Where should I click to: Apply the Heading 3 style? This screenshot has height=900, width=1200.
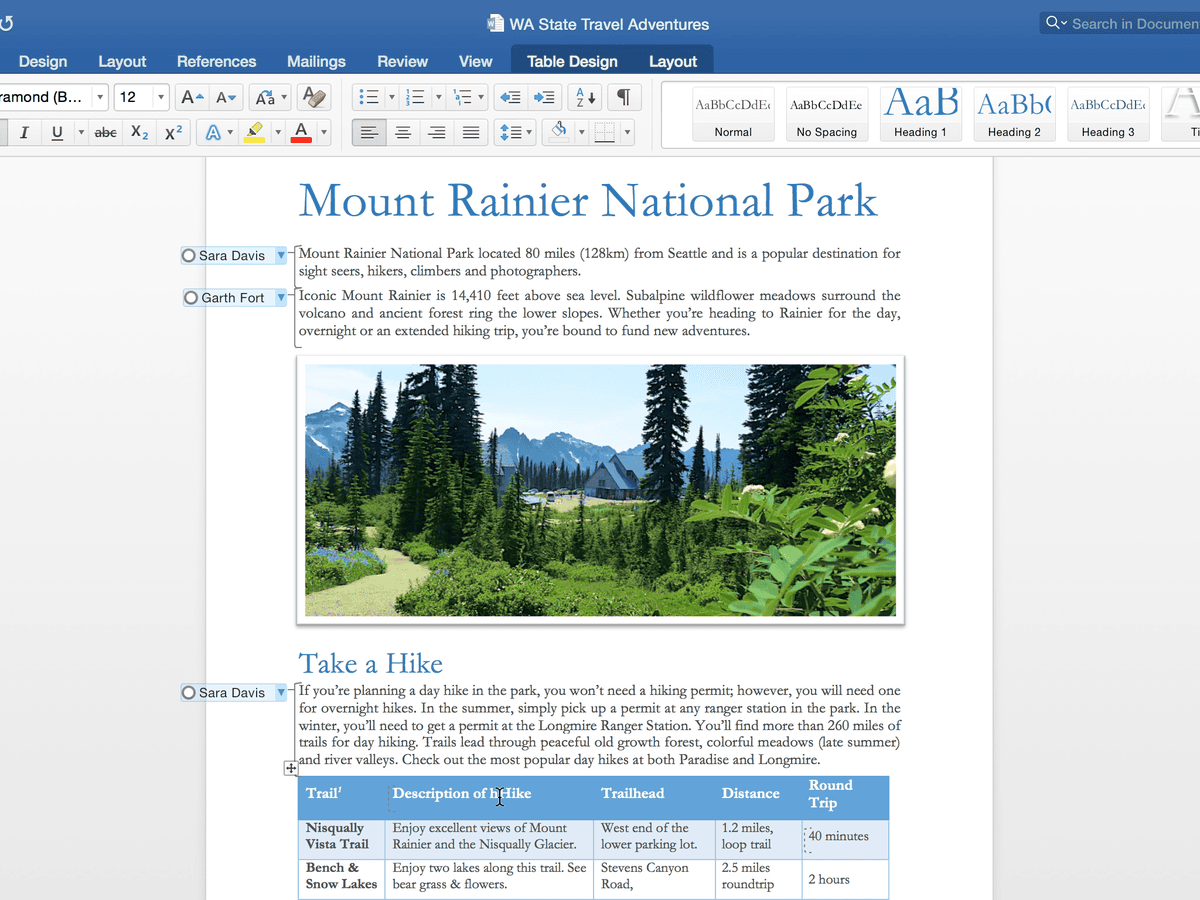(1108, 114)
